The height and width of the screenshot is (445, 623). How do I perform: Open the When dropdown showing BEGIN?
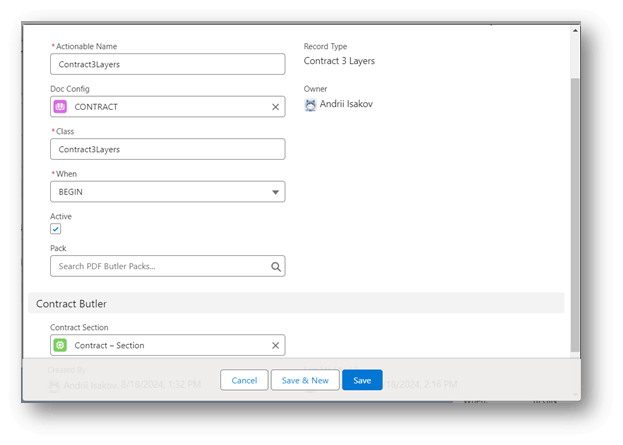[168, 192]
